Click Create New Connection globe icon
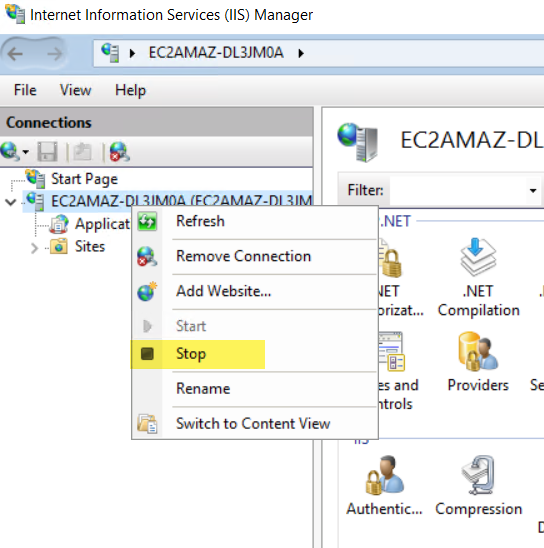The image size is (544, 548). click(10, 151)
